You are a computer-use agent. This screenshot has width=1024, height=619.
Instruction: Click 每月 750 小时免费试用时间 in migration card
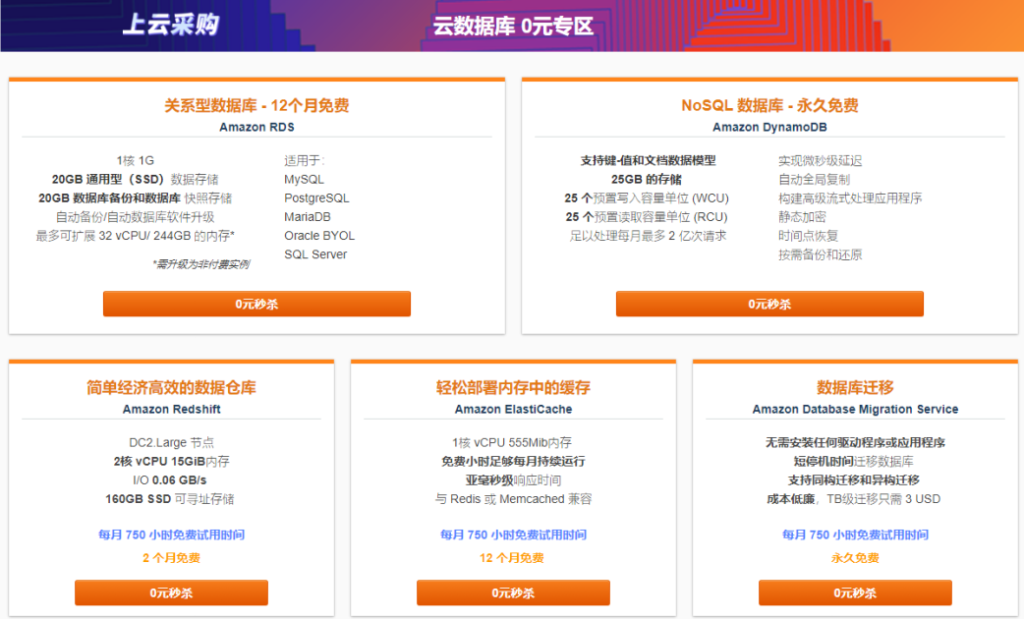click(855, 536)
